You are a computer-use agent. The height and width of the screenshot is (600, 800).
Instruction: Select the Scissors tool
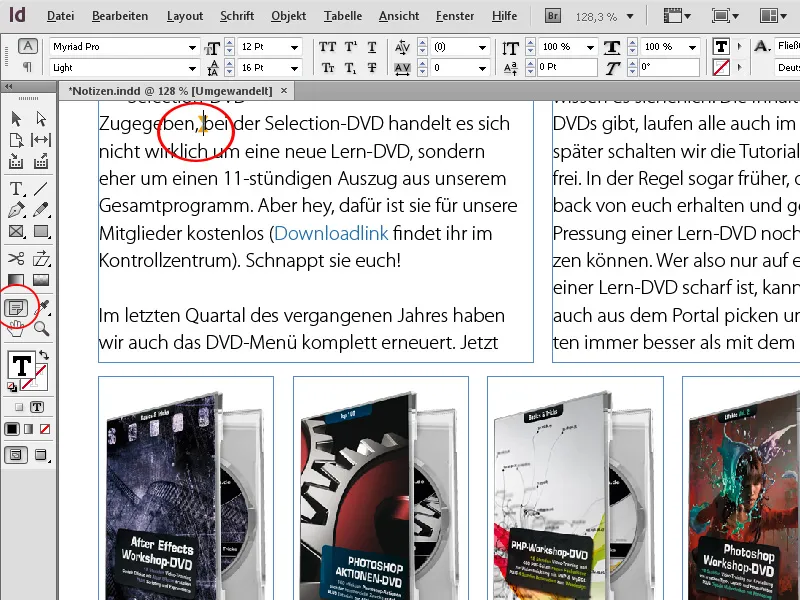pyautogui.click(x=16, y=258)
